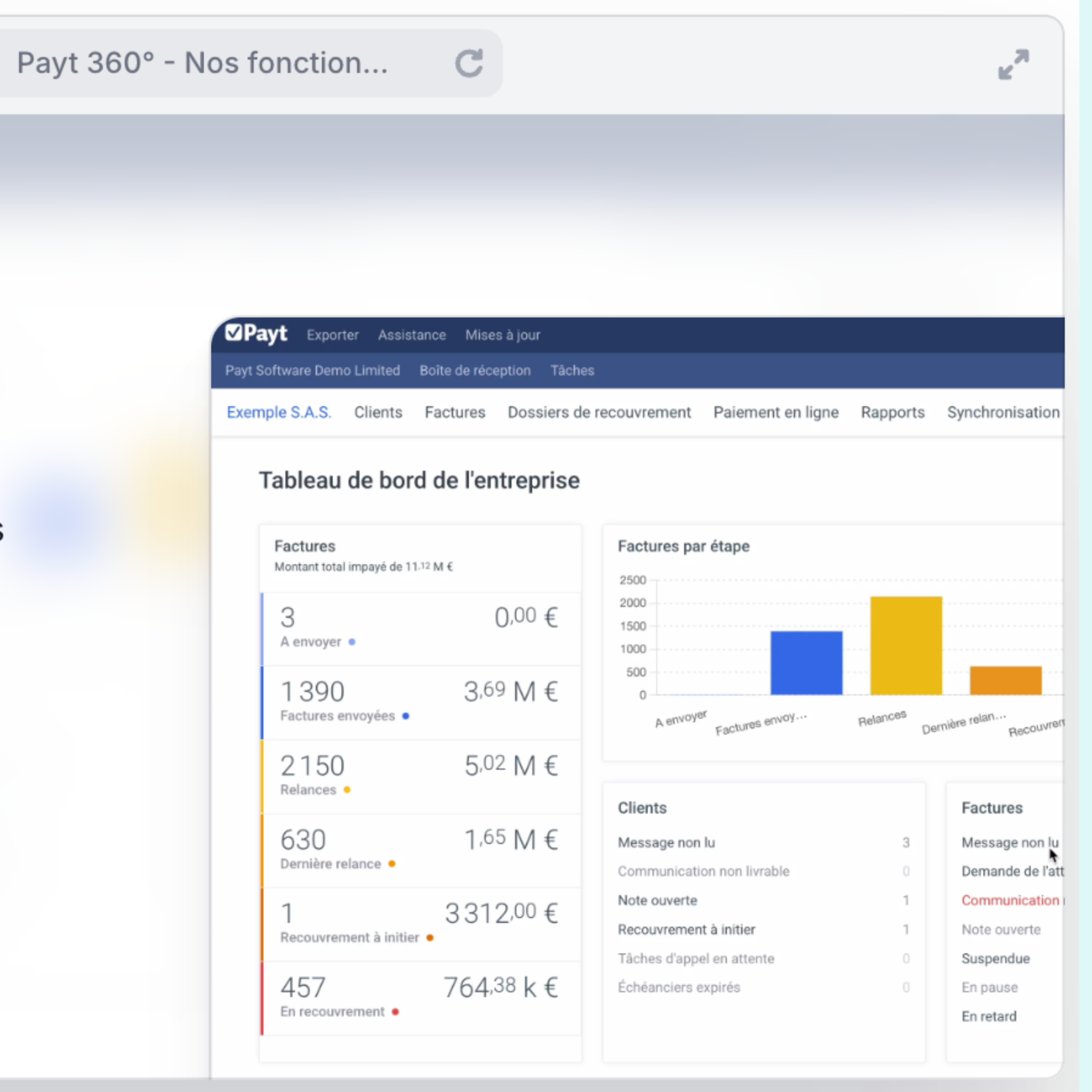
Task: Open Message non lu in right Factures panel
Action: click(1009, 842)
